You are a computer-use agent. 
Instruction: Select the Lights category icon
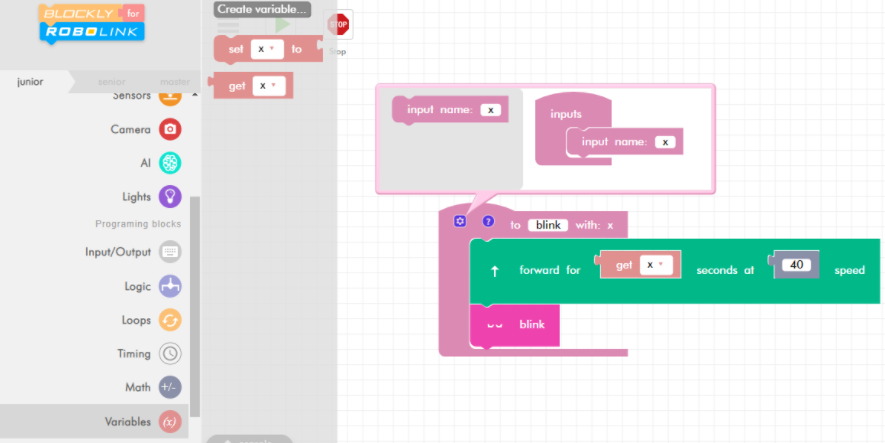[170, 197]
